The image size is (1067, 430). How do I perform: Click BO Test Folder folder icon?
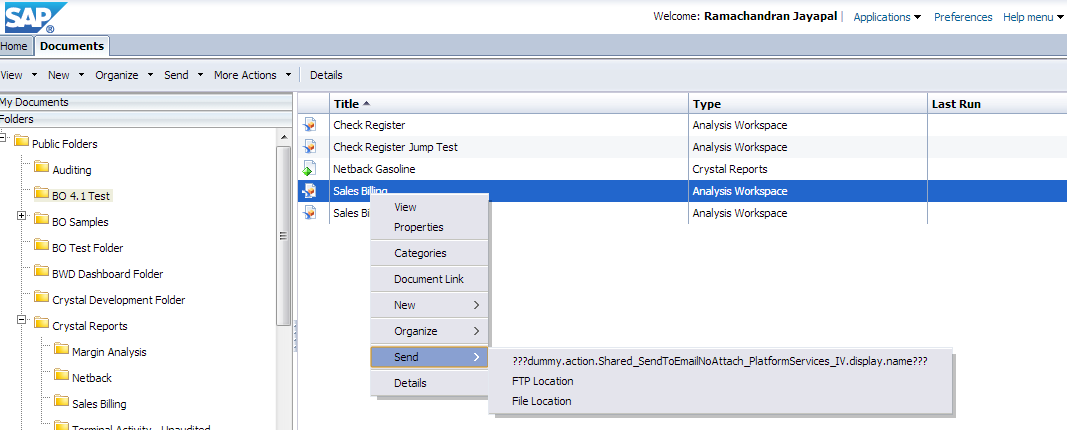pos(42,247)
